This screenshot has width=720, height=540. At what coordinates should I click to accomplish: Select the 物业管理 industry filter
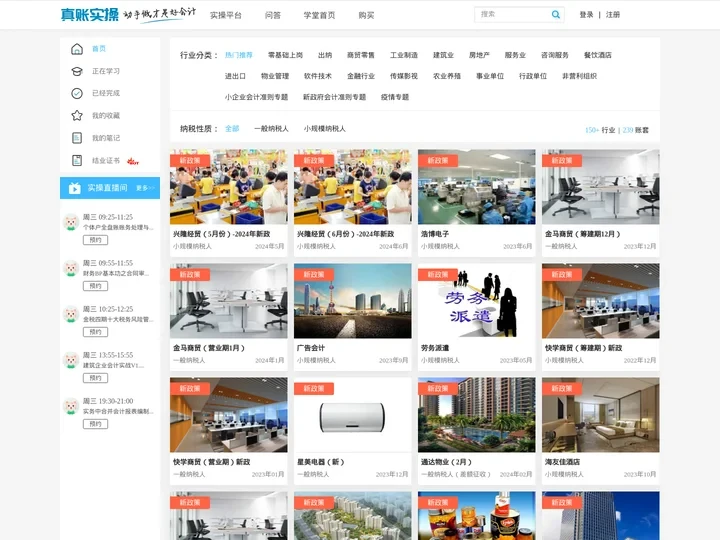click(275, 76)
